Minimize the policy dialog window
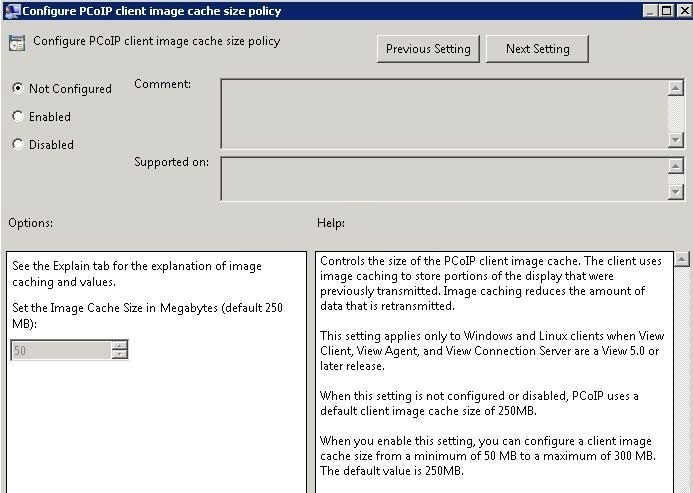The height and width of the screenshot is (493, 693). click(x=650, y=11)
